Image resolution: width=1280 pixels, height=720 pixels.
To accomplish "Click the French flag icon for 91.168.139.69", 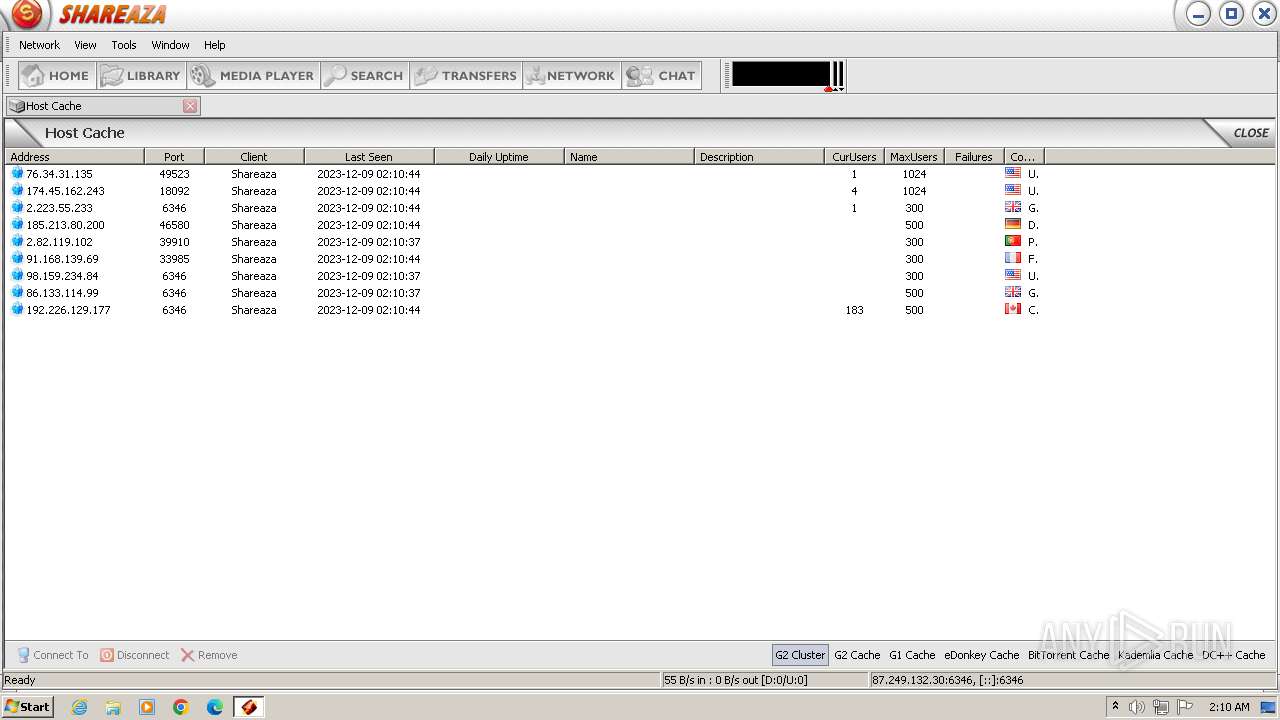I will [x=1013, y=258].
